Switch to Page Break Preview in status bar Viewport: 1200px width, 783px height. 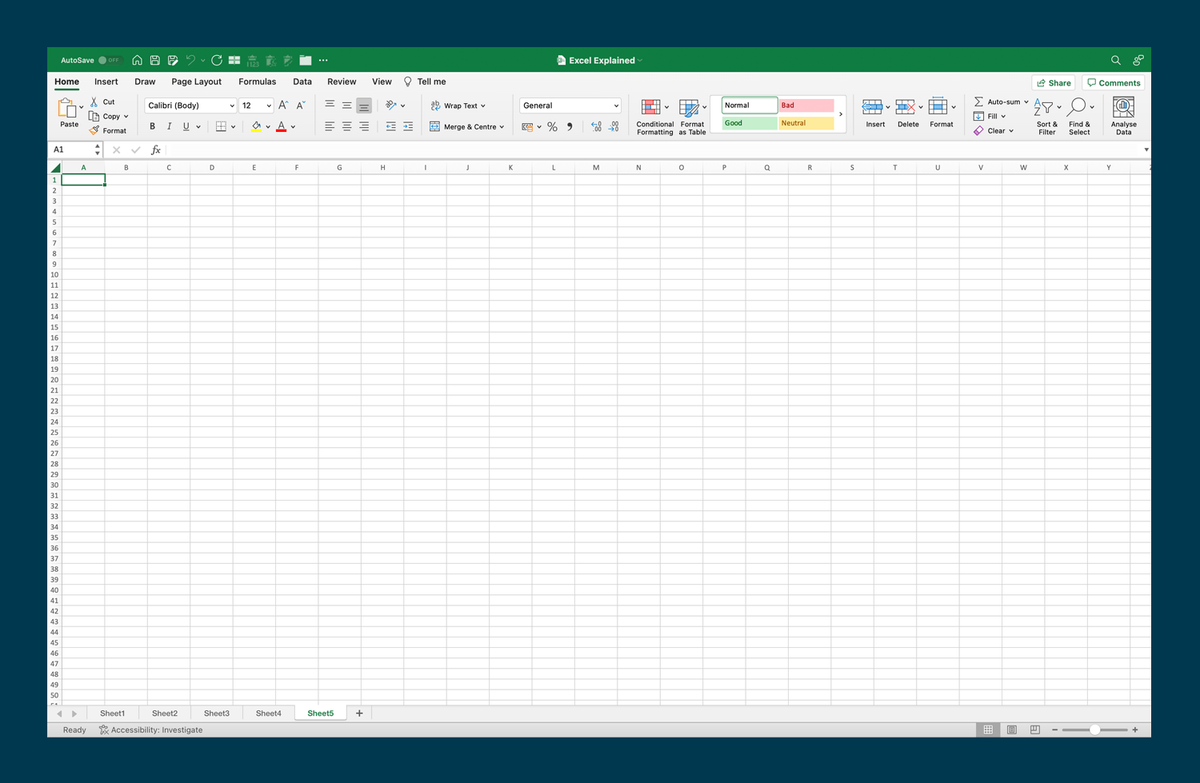click(1035, 730)
